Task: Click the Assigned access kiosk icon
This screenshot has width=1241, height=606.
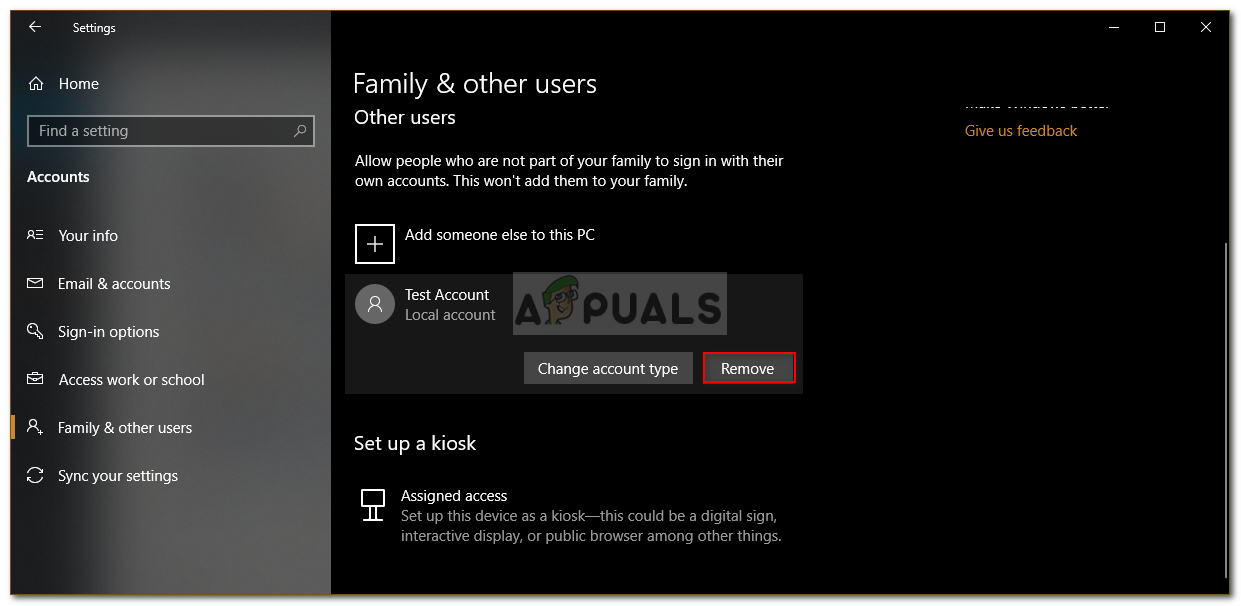Action: 373,505
